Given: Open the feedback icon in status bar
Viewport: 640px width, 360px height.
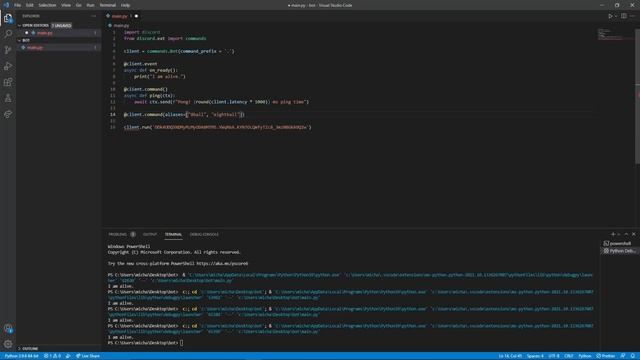Looking at the screenshot, I should point(623,356).
